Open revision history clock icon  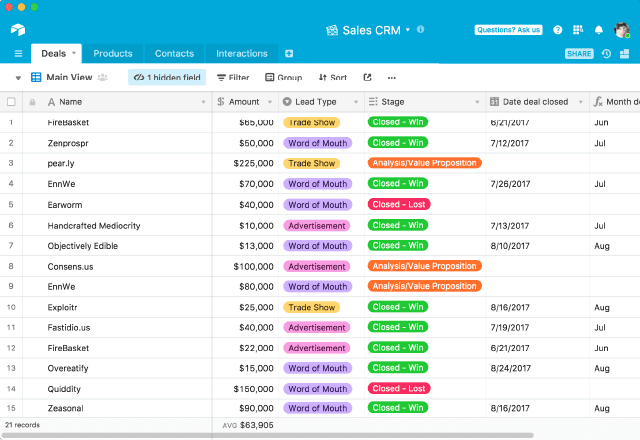coord(607,53)
